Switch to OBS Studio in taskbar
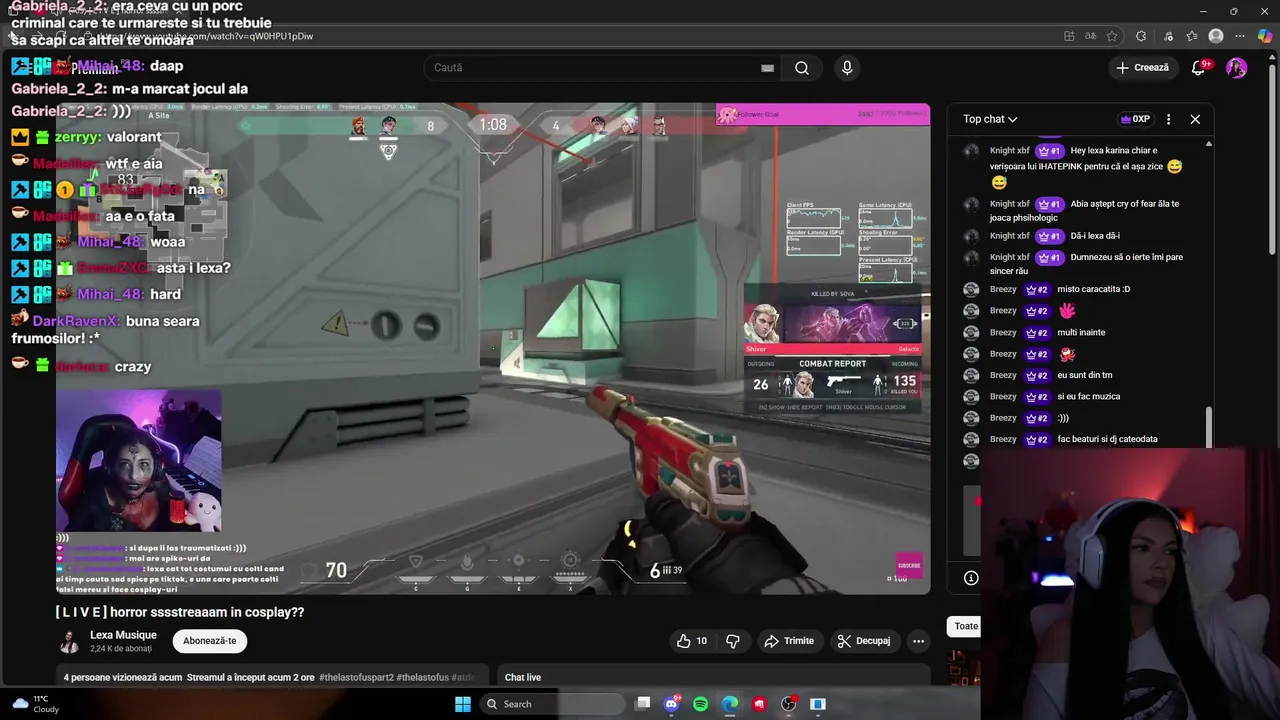 coord(789,704)
